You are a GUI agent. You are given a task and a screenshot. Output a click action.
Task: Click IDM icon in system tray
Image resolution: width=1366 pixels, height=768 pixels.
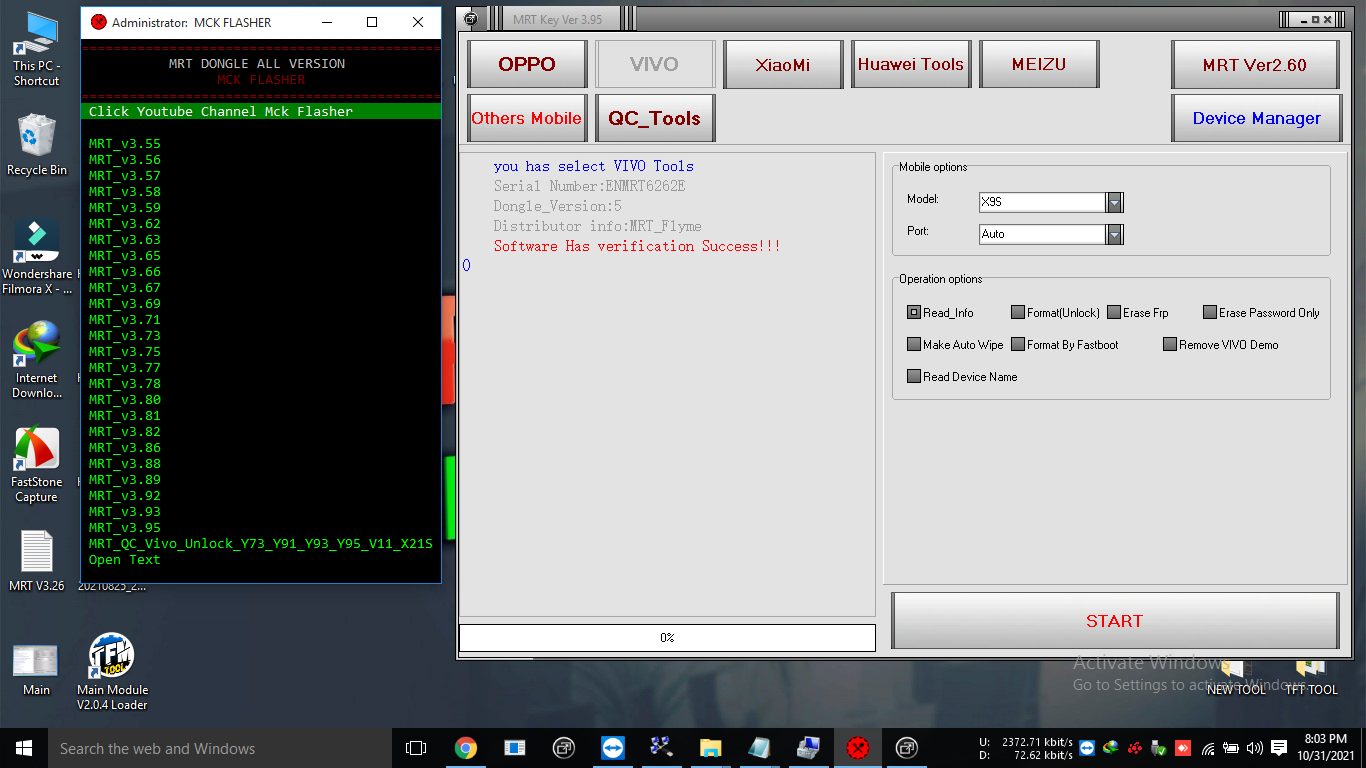1111,748
